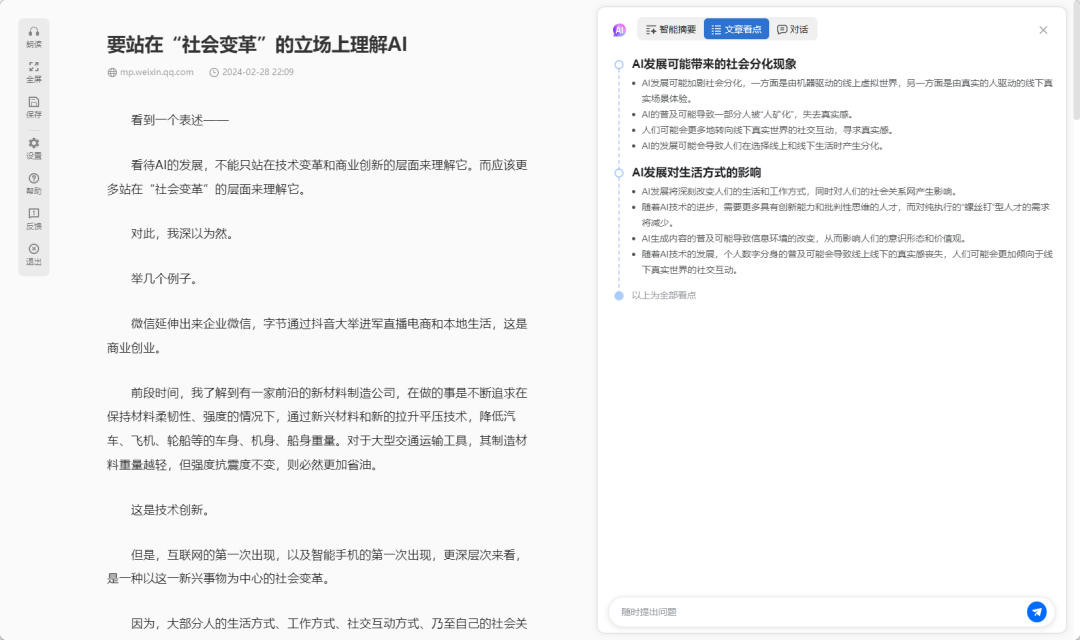This screenshot has width=1080, height=640.
Task: Save the article using 保存 icon
Action: [x=34, y=106]
